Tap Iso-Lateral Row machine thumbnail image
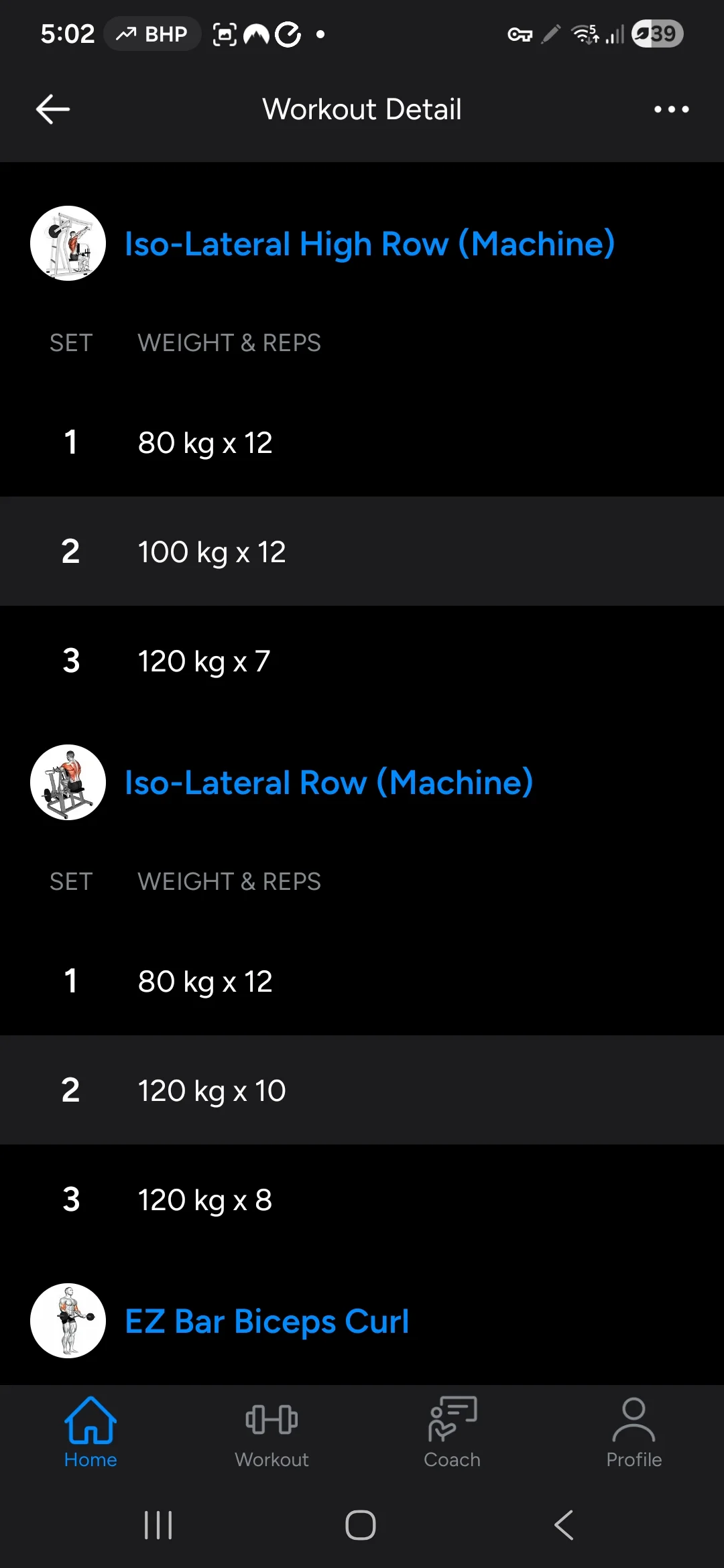Image resolution: width=724 pixels, height=1568 pixels. coord(68,782)
